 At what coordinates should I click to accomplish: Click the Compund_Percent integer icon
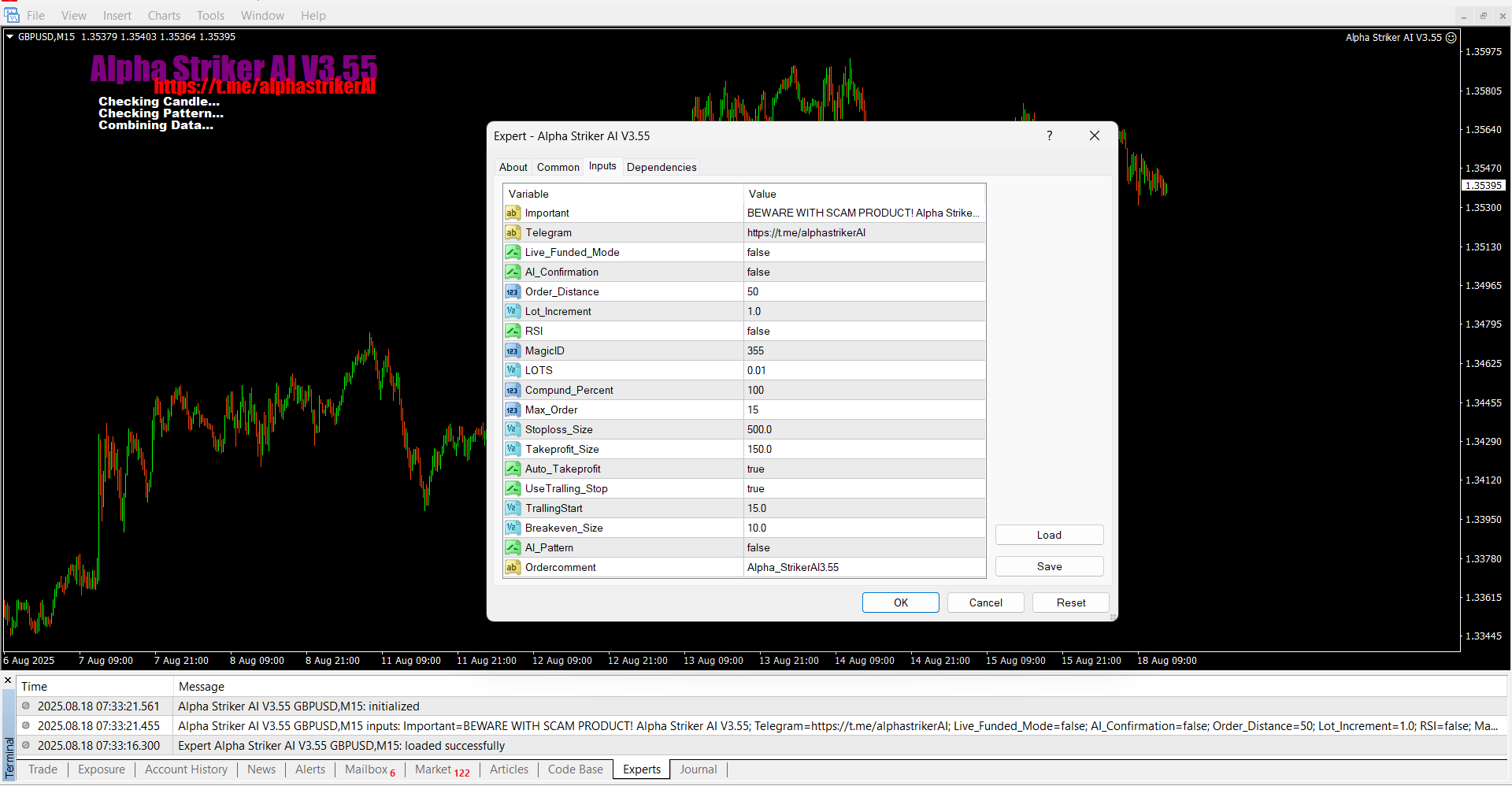coord(513,390)
